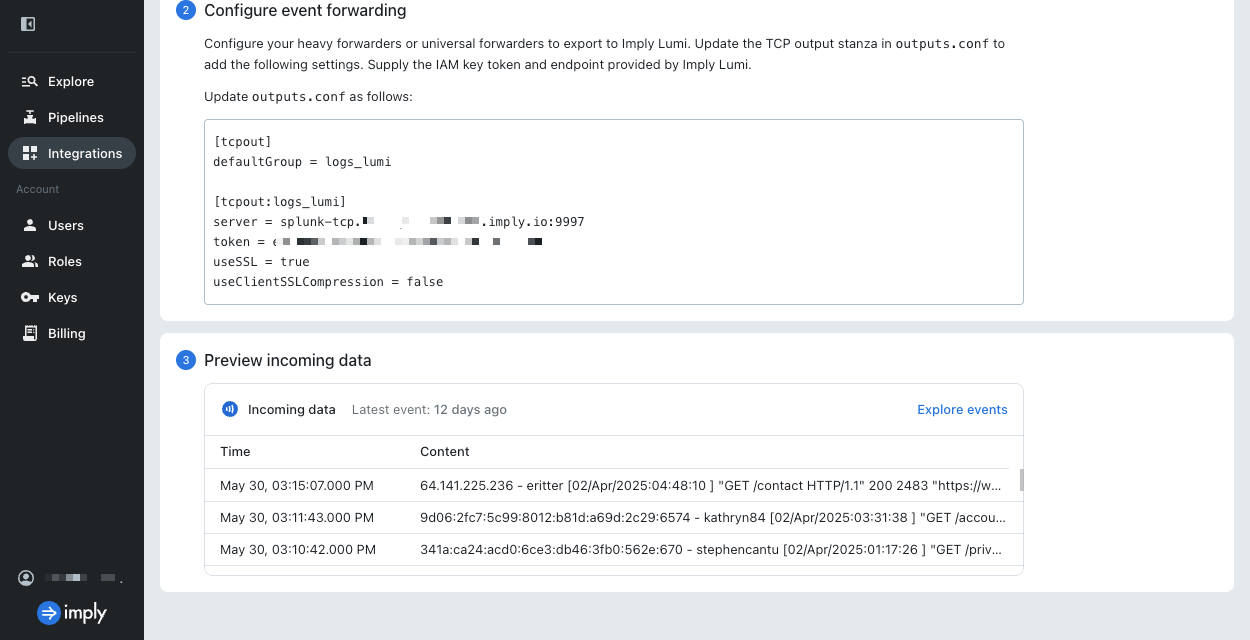The image size is (1250, 640).
Task: Click the Account section label
Action: [38, 189]
